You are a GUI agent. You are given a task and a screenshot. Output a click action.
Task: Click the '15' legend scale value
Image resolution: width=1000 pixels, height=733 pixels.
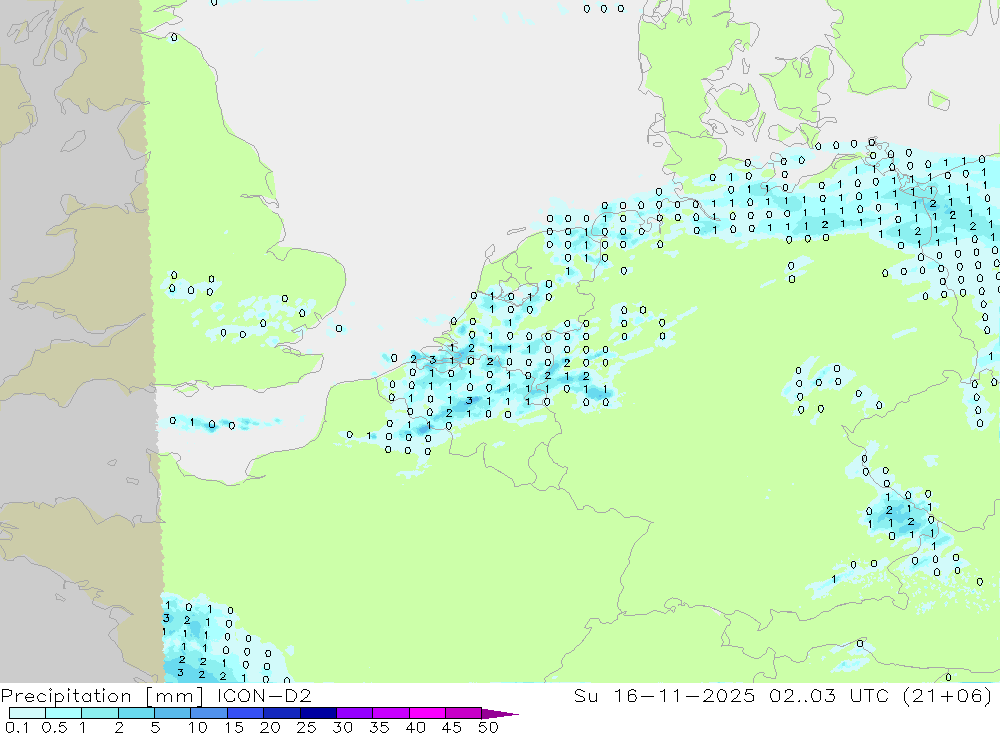point(234,727)
